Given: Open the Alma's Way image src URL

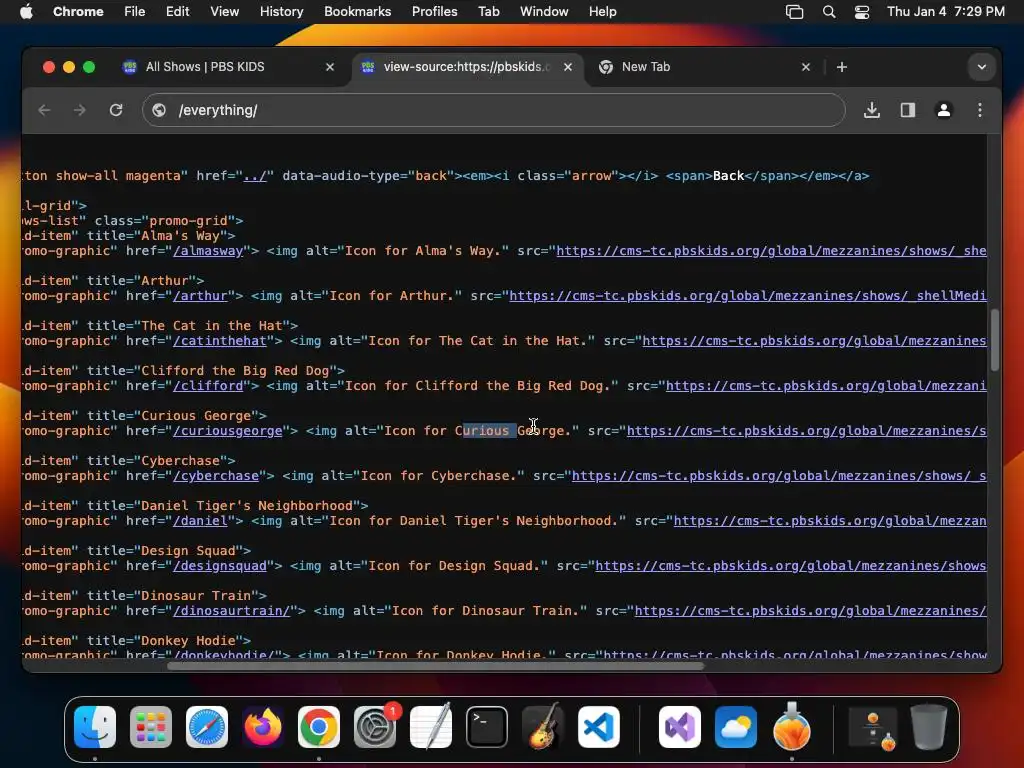Looking at the screenshot, I should coord(771,251).
